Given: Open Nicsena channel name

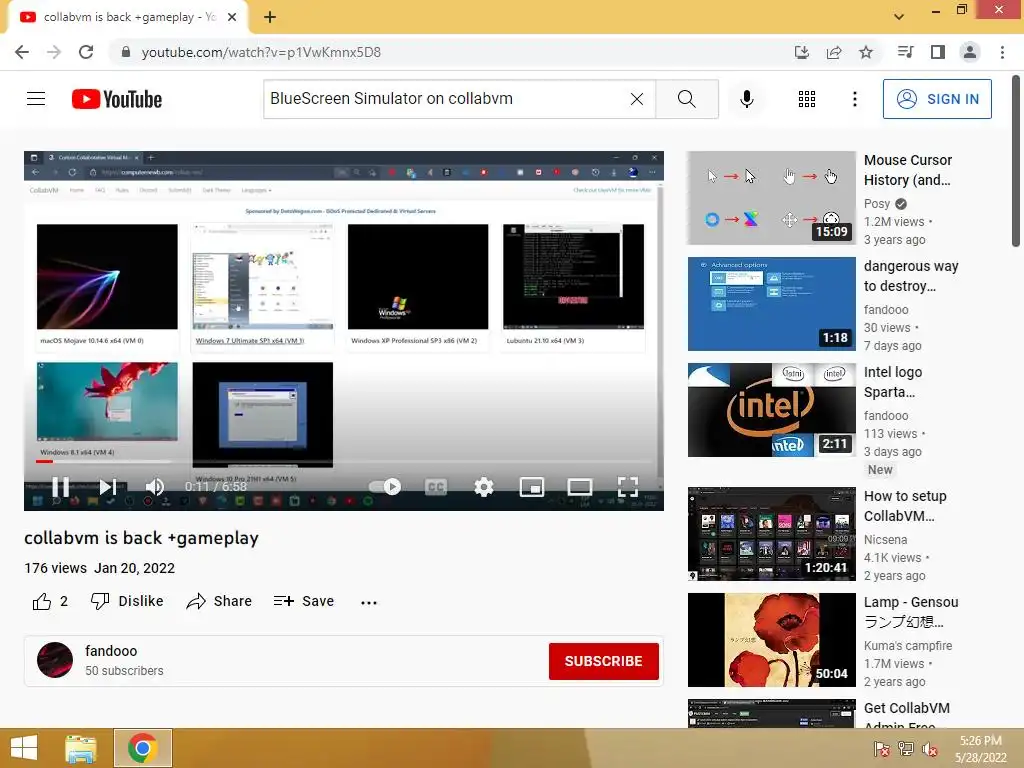Looking at the screenshot, I should 886,539.
